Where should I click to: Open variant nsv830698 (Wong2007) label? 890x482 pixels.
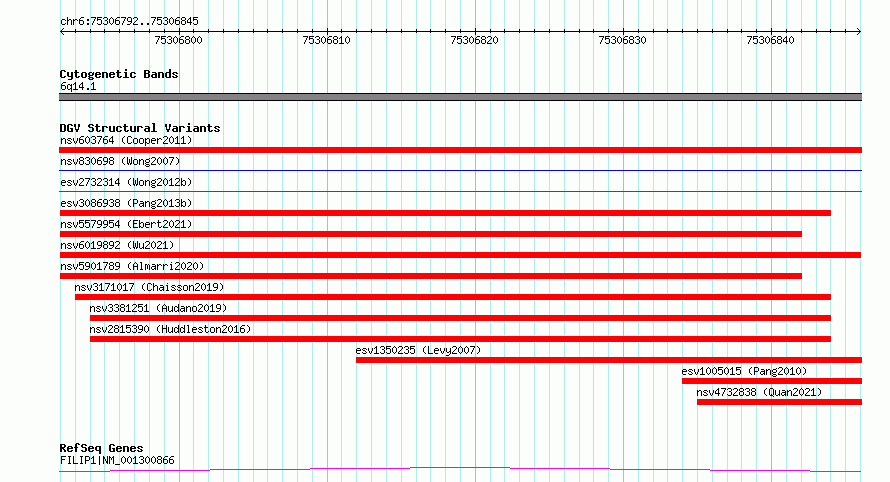click(120, 161)
